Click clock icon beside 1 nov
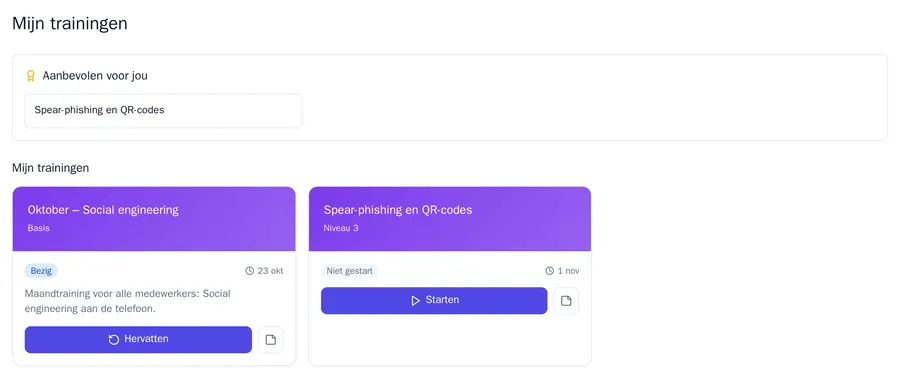This screenshot has width=900, height=375. tap(549, 270)
